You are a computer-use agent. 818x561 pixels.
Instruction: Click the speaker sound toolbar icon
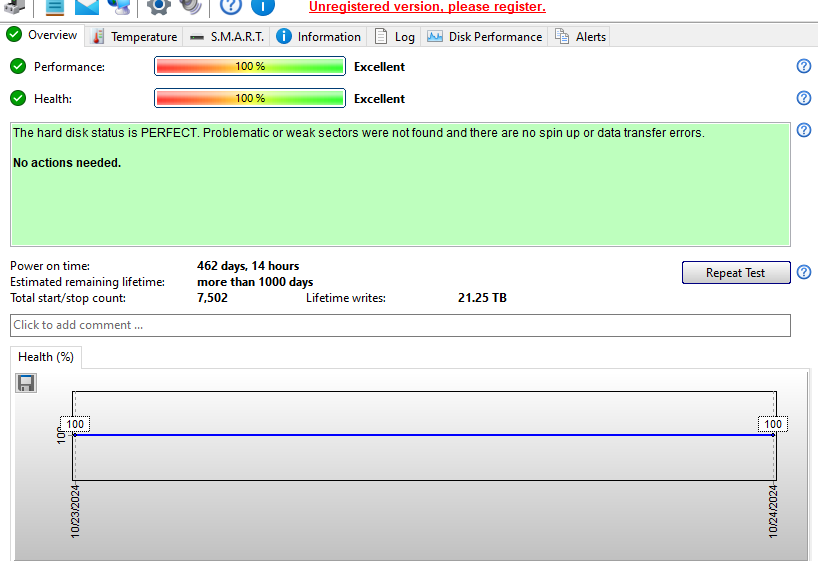click(191, 6)
